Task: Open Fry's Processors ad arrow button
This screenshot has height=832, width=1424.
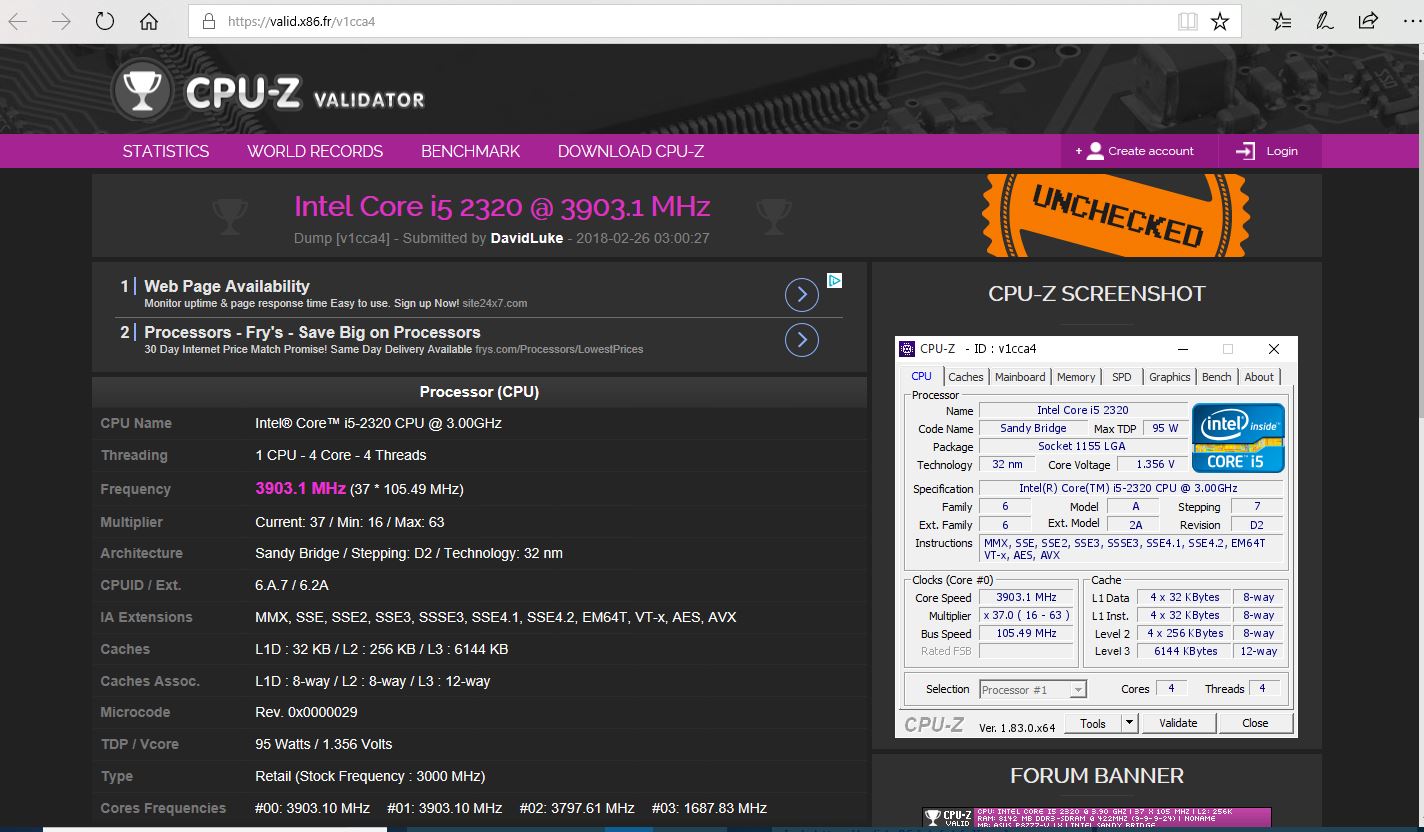Action: coord(802,340)
